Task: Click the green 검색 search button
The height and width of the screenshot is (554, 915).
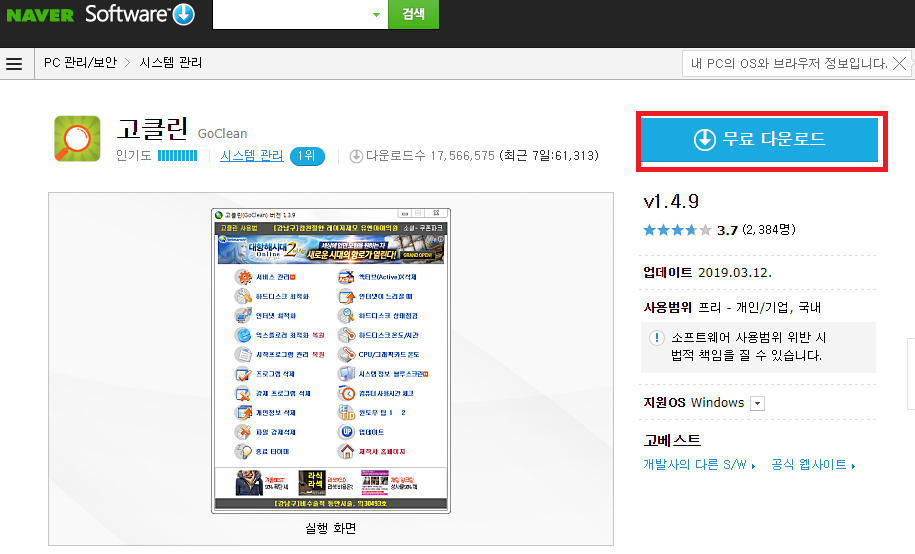Action: tap(414, 14)
